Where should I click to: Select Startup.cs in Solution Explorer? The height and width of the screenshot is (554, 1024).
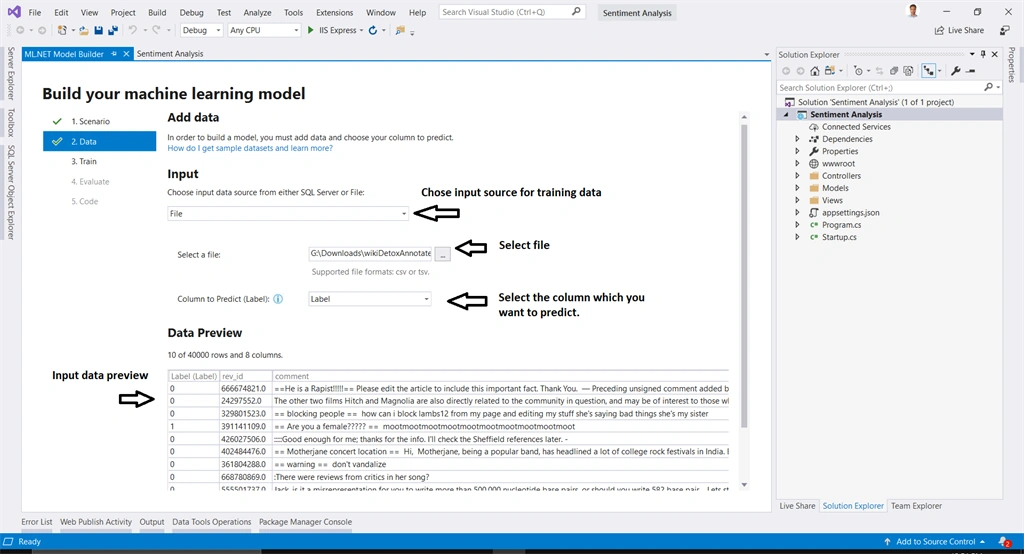839,237
